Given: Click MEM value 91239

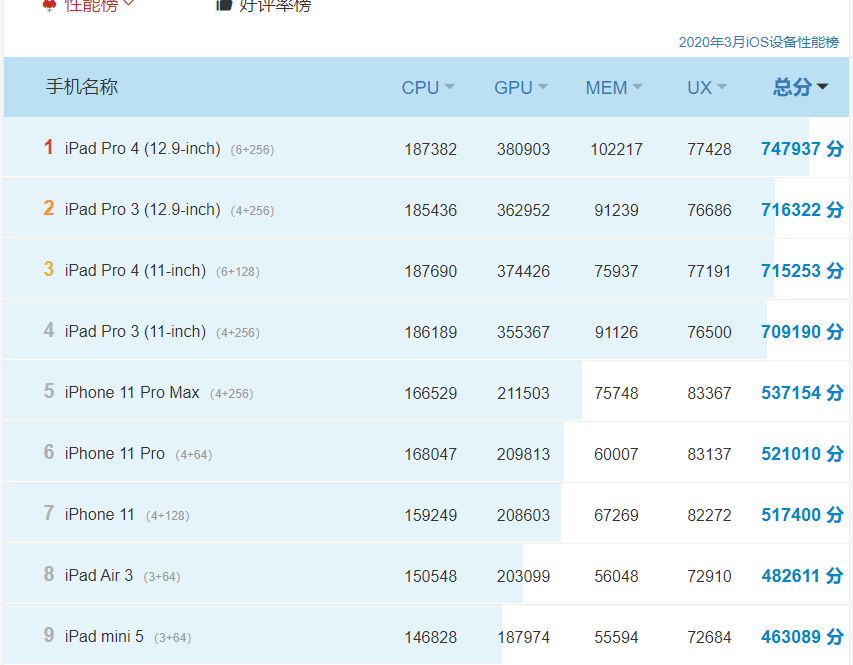Looking at the screenshot, I should (x=616, y=210).
